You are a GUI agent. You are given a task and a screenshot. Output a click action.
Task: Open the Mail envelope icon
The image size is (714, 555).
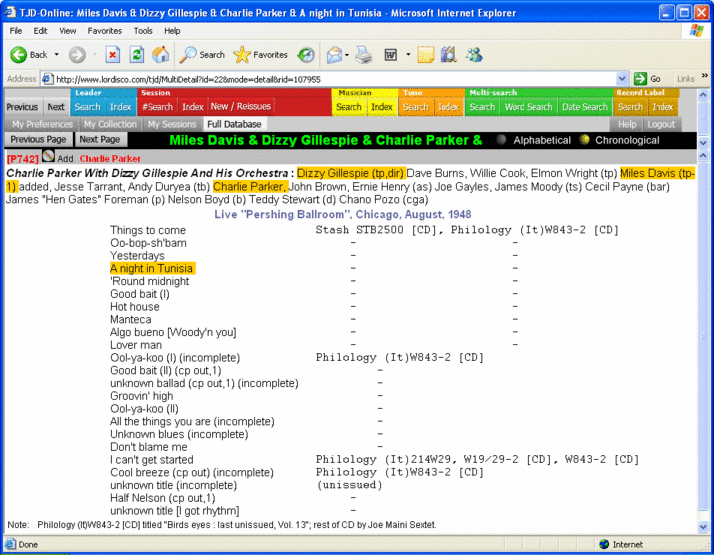click(334, 55)
